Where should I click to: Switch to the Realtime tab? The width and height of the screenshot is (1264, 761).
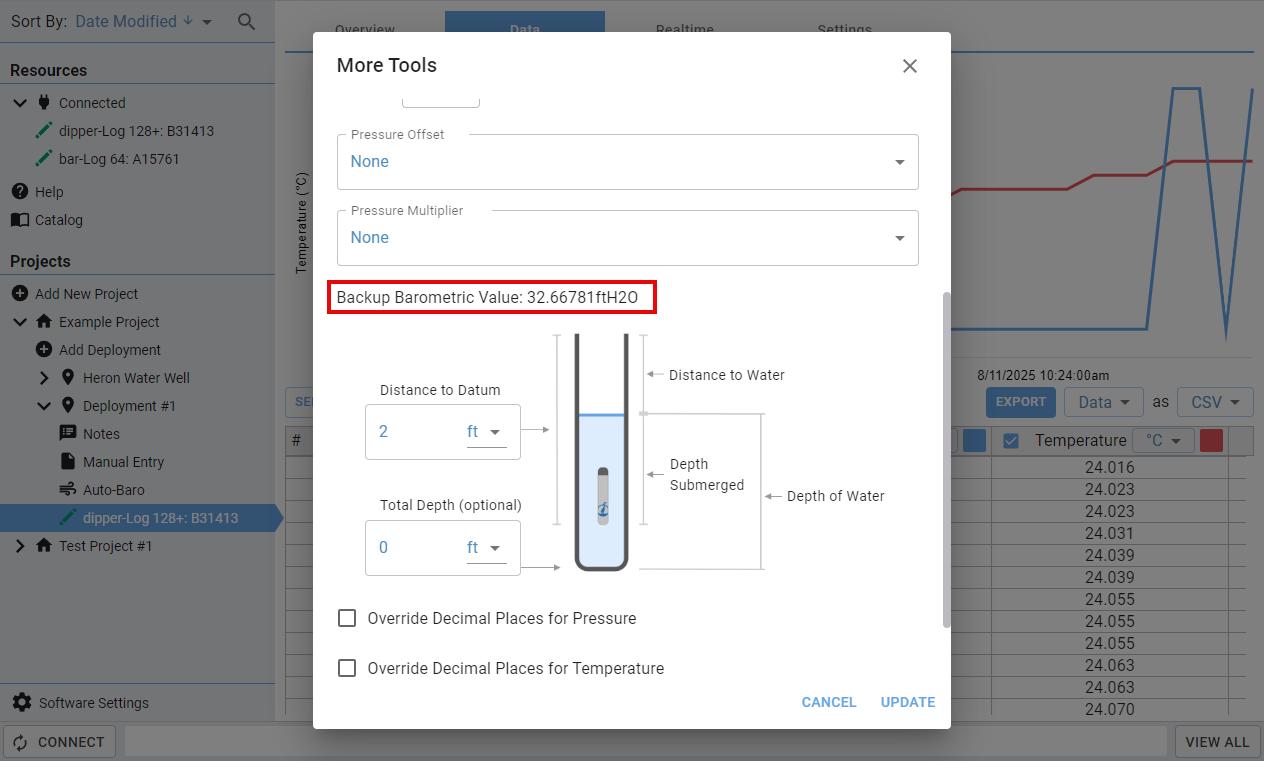click(x=684, y=29)
